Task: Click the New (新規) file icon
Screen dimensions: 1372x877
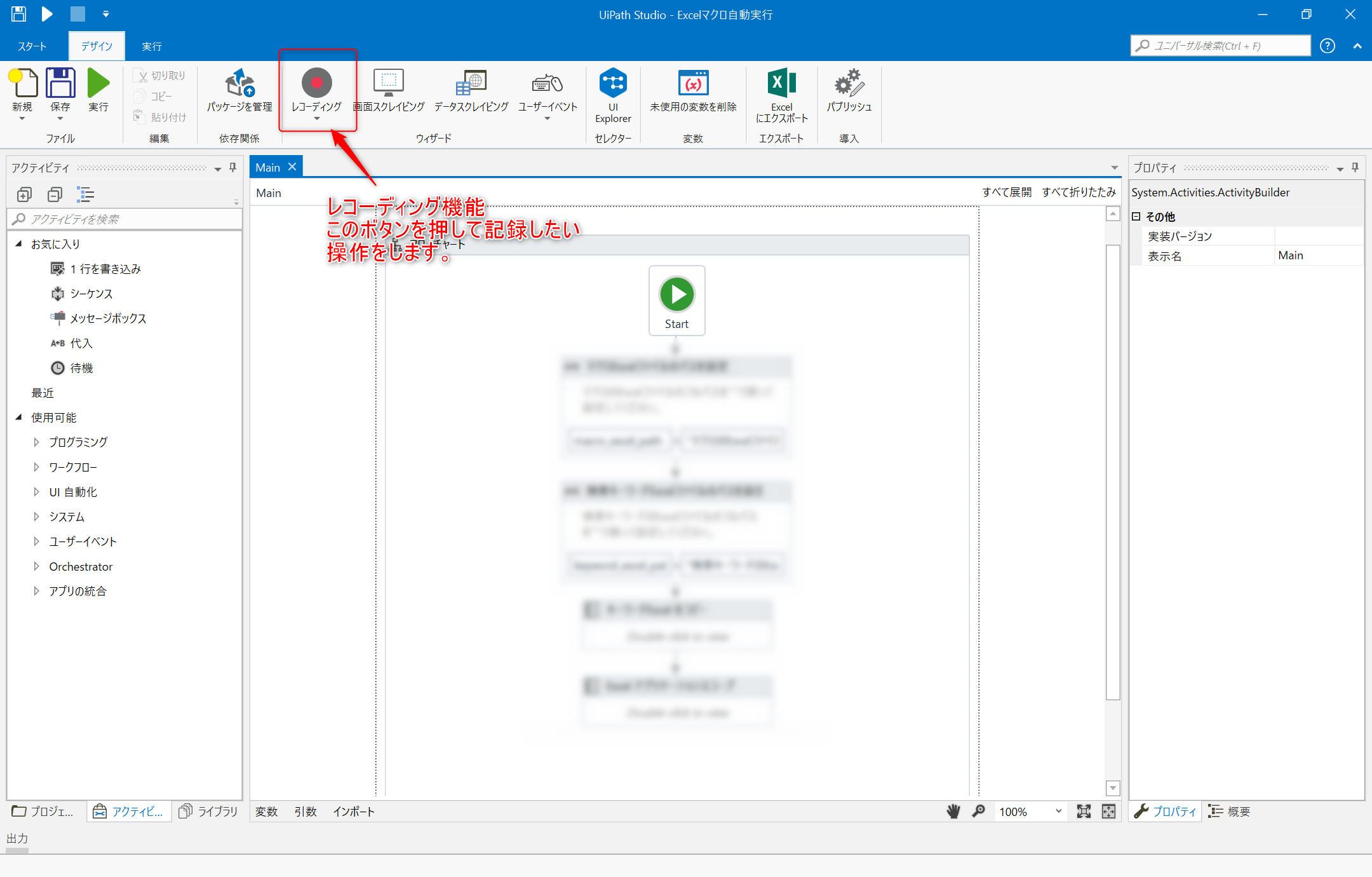Action: coord(22,83)
